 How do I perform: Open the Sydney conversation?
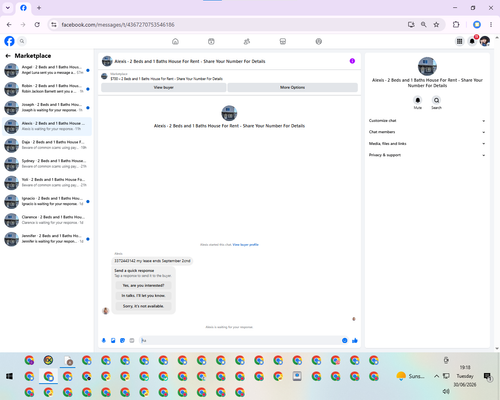point(47,164)
